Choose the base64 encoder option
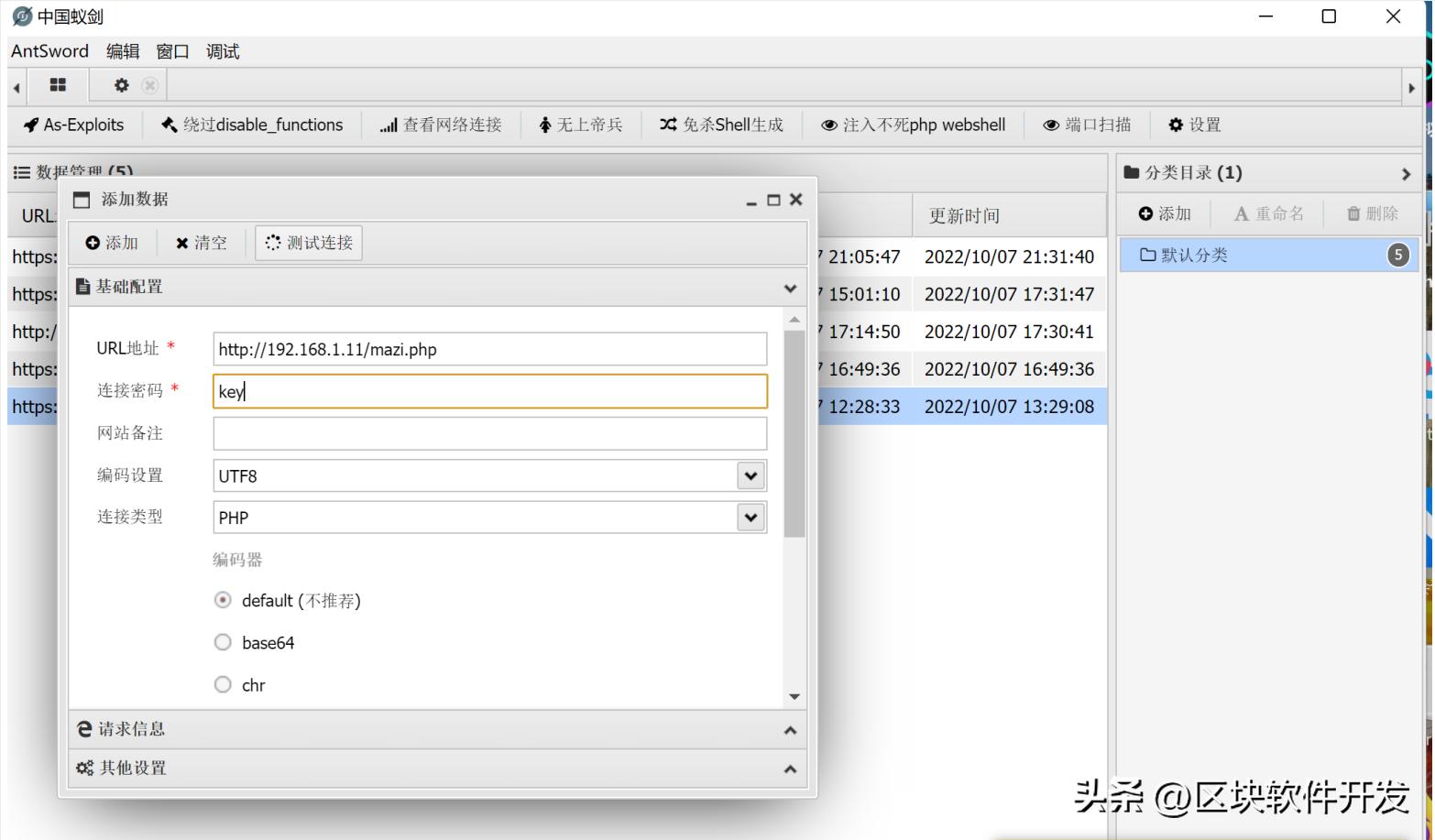 point(223,642)
